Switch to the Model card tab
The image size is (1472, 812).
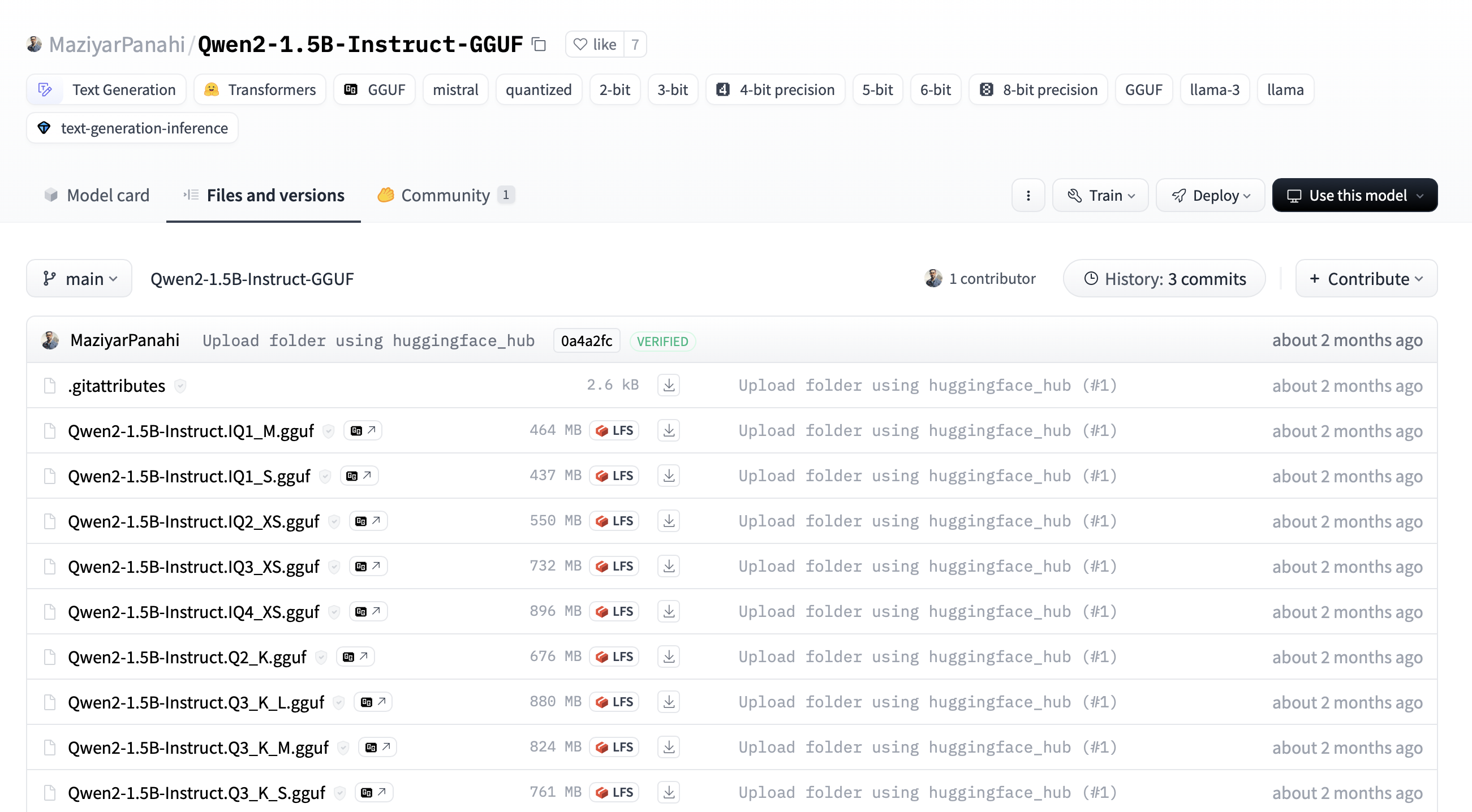point(97,195)
